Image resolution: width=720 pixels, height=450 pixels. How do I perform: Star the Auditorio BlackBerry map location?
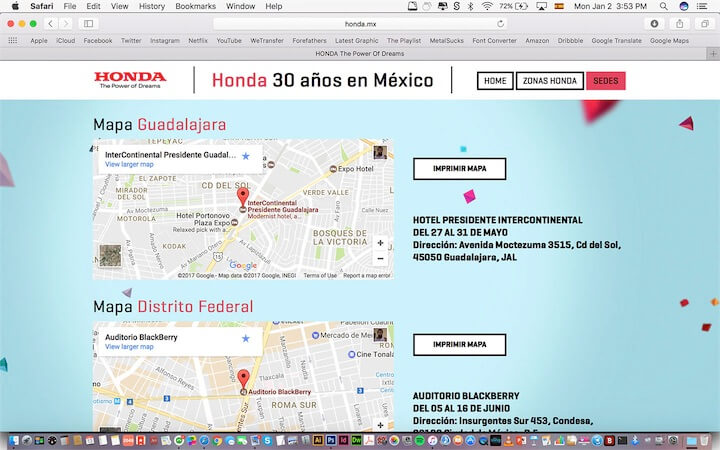pyautogui.click(x=246, y=339)
